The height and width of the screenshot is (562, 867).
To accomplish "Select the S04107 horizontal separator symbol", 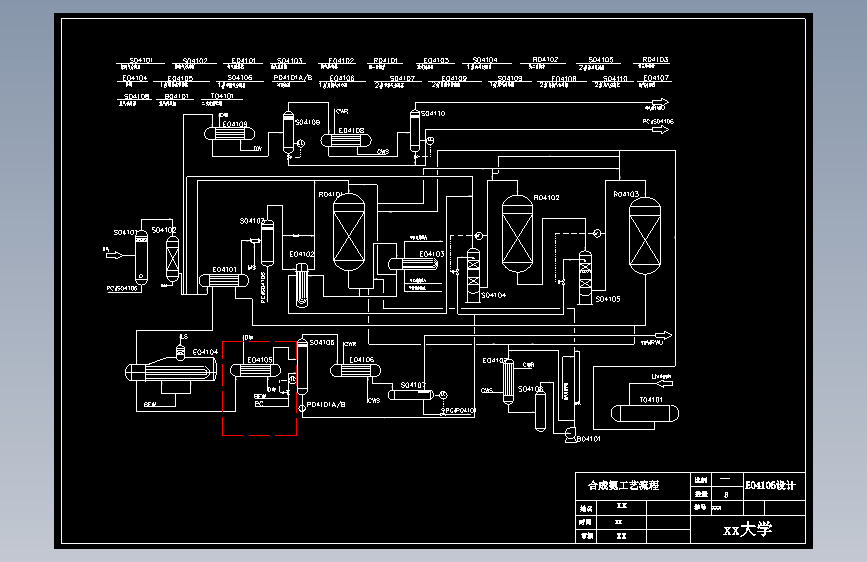I will tap(411, 395).
